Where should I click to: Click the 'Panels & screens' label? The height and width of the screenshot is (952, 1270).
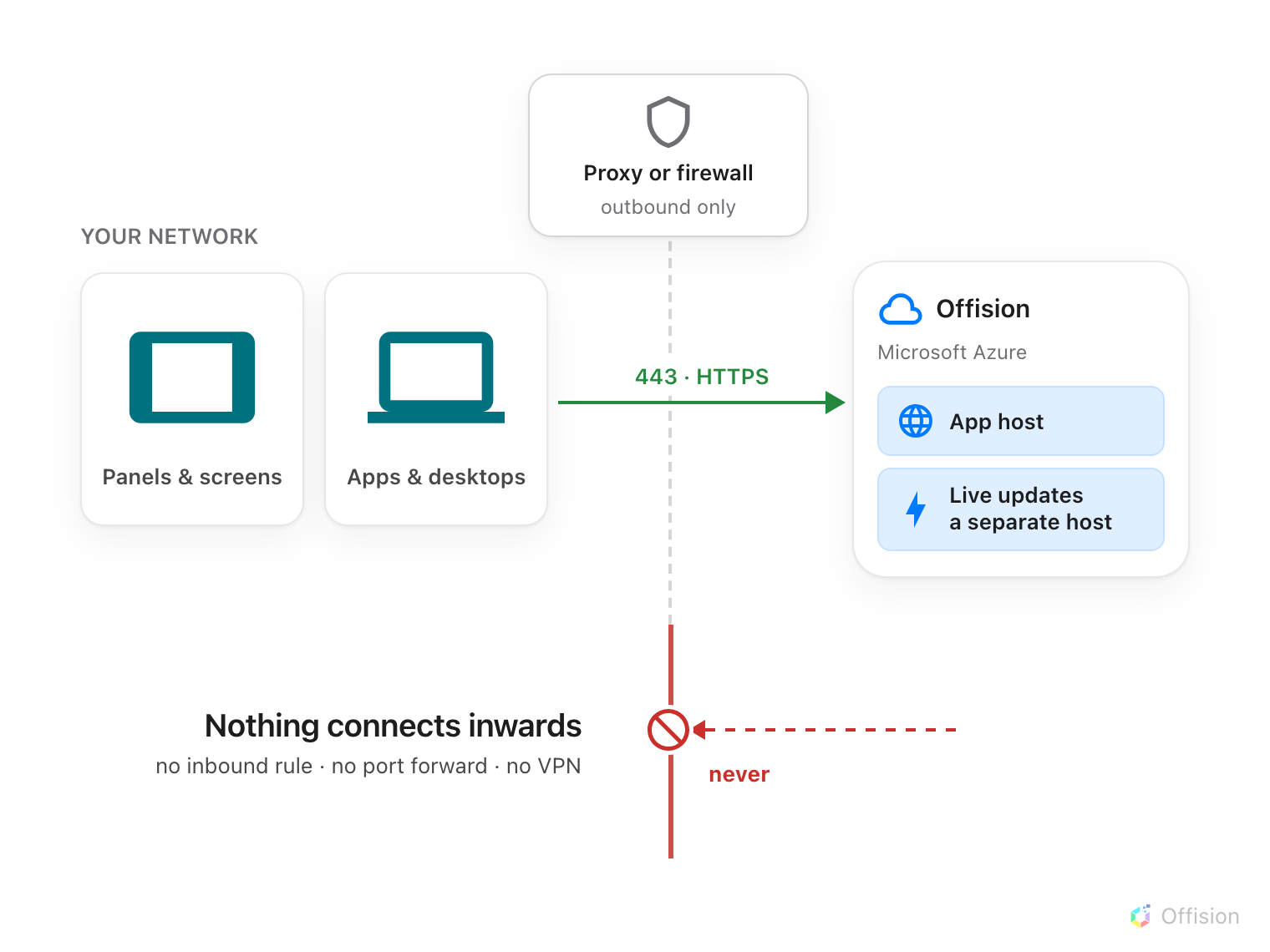[x=192, y=477]
